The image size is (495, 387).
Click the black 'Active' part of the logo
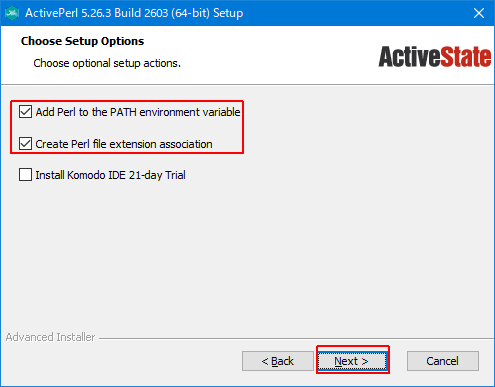coord(409,56)
